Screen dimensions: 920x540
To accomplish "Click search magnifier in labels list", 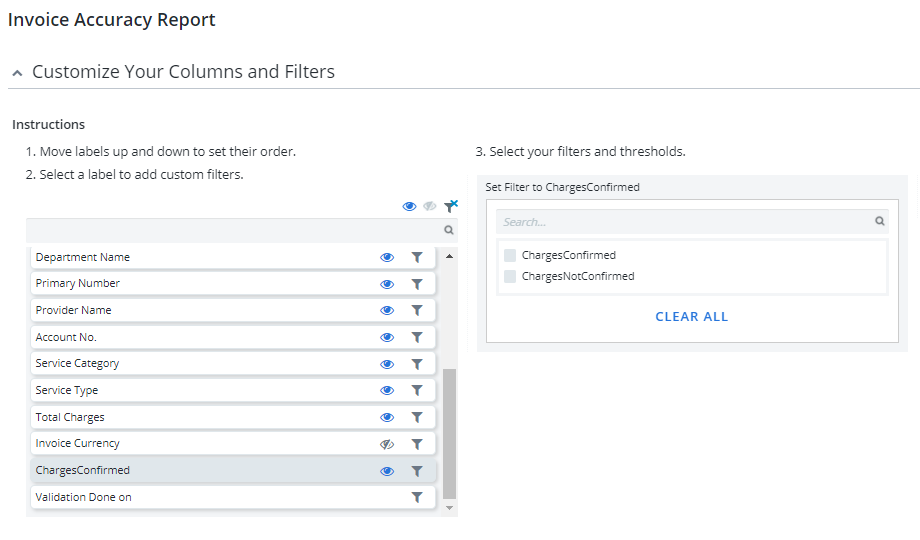I will pos(449,230).
